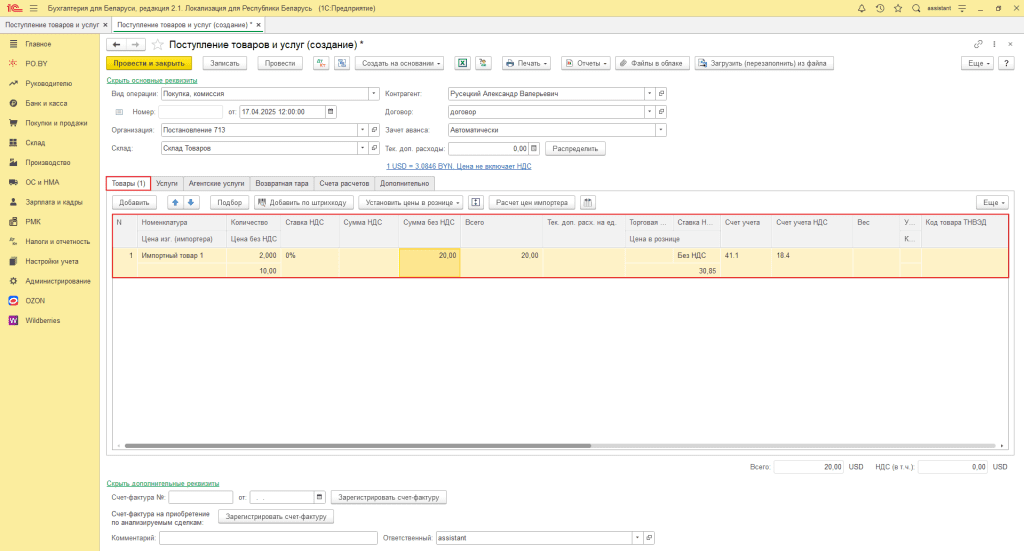Switch to the Услуги tab
The image size is (1024, 551).
click(x=167, y=183)
